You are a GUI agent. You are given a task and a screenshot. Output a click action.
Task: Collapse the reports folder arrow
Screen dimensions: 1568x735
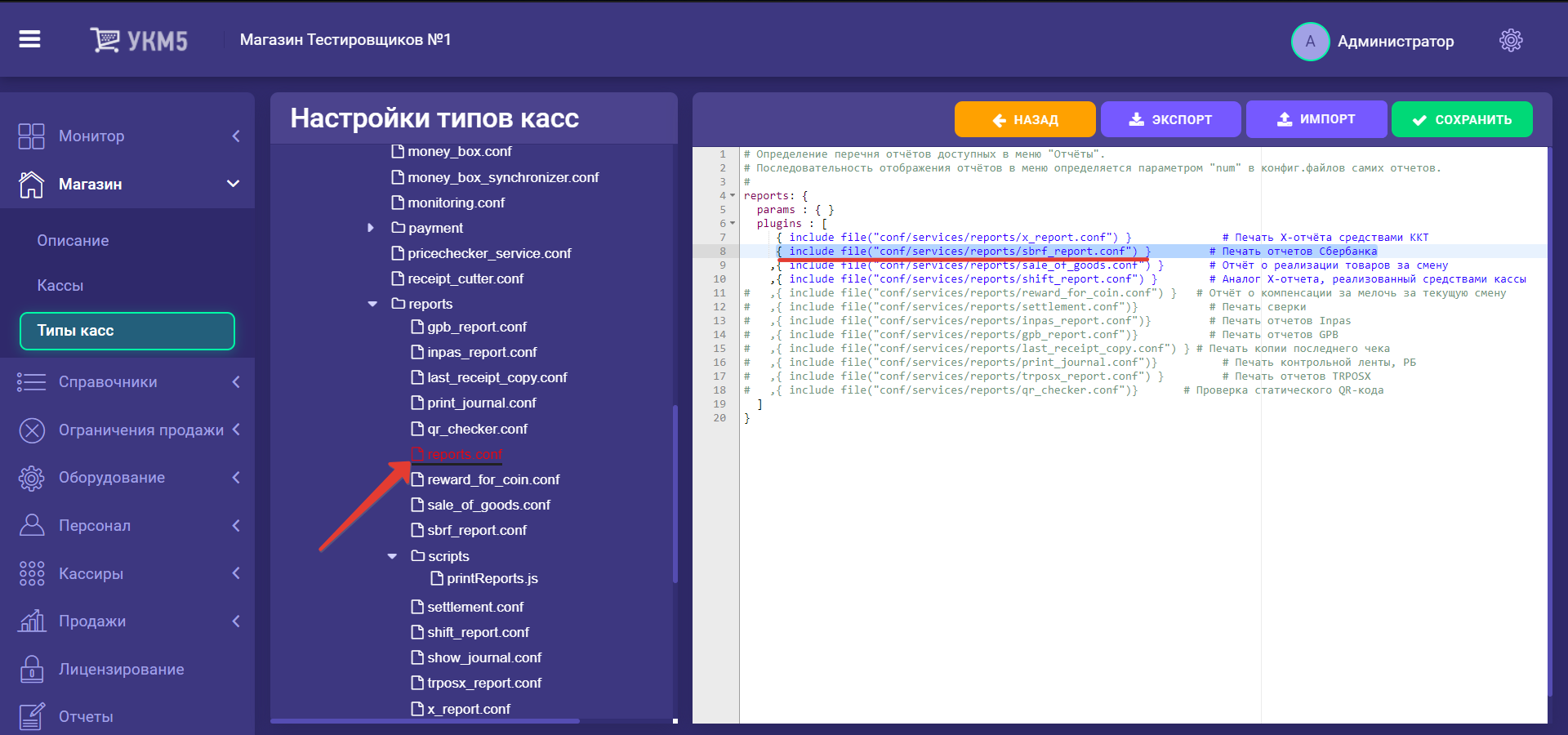372,304
